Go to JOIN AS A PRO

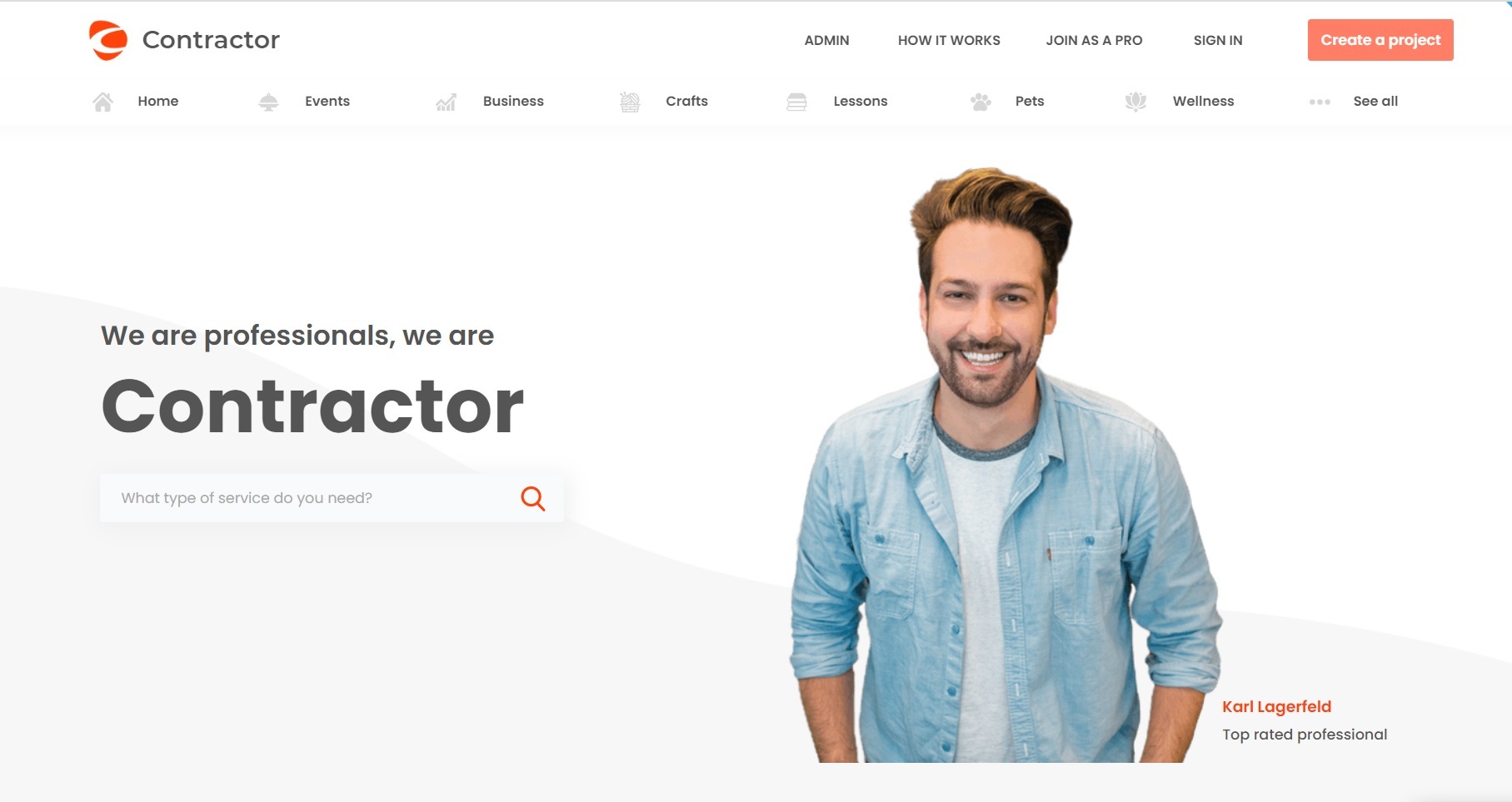coord(1094,40)
